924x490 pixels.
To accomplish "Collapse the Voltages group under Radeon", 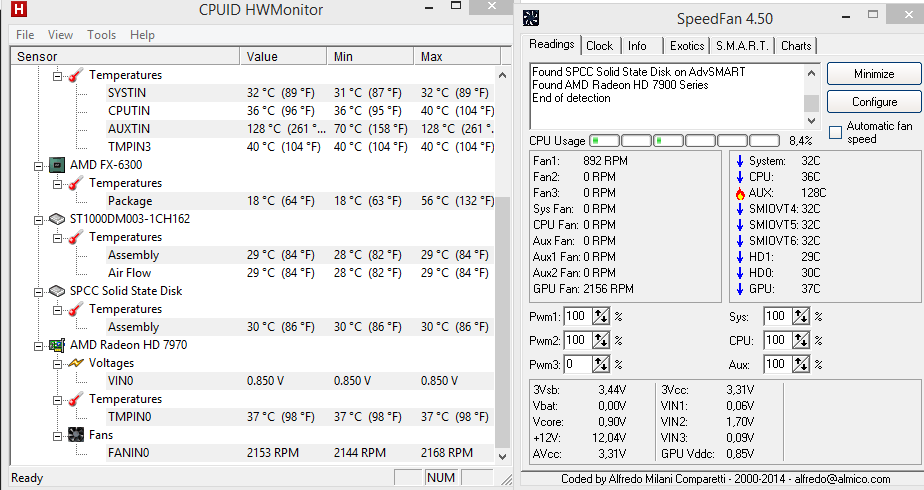I will pos(57,364).
